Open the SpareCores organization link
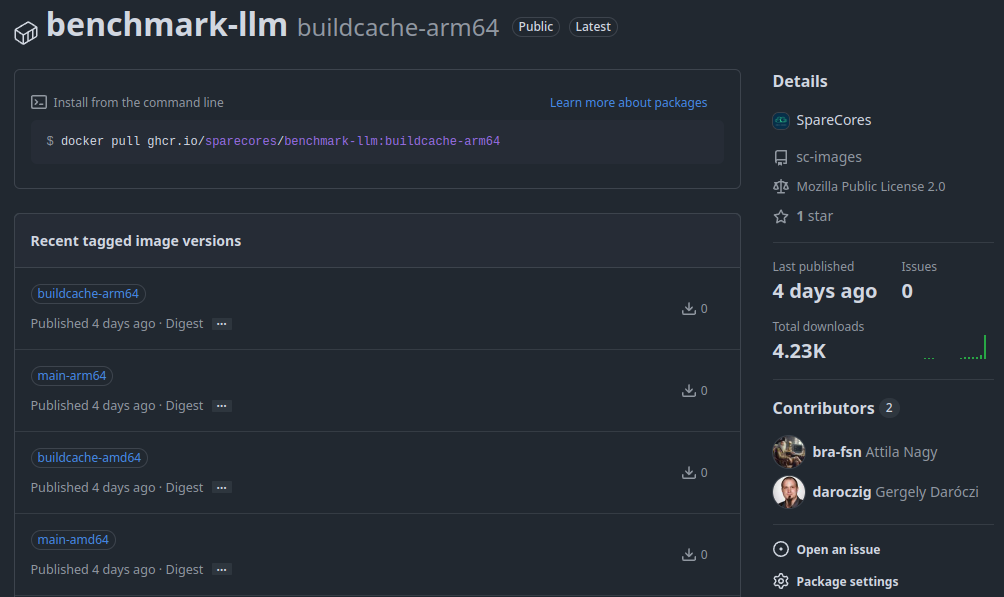The width and height of the screenshot is (1004, 597). coord(834,120)
